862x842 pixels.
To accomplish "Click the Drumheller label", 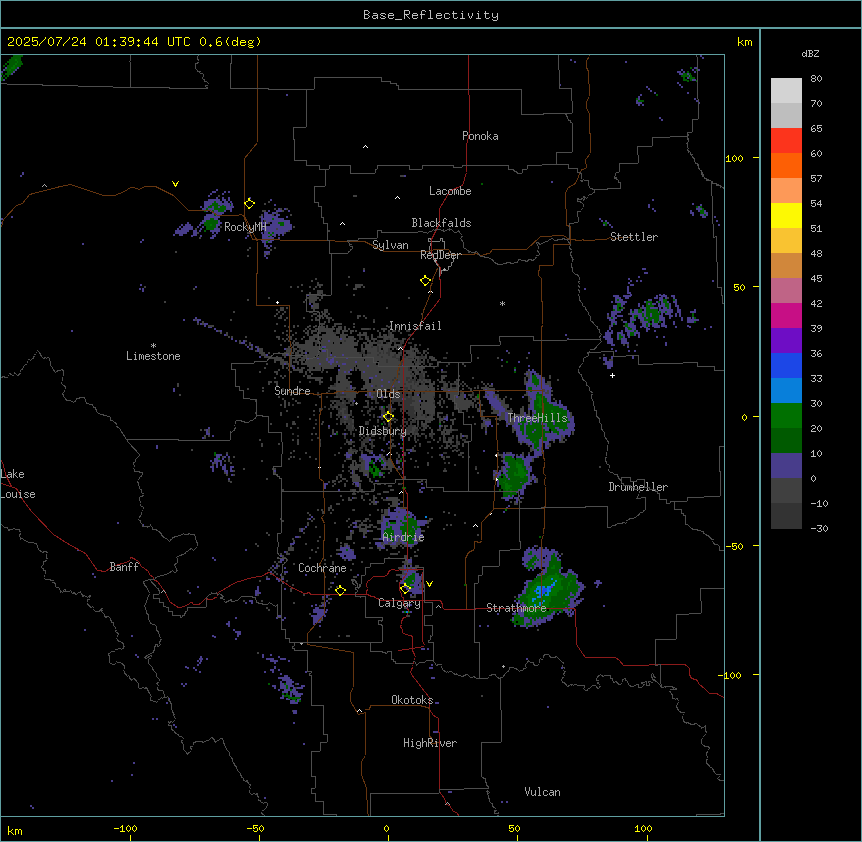I will (638, 487).
